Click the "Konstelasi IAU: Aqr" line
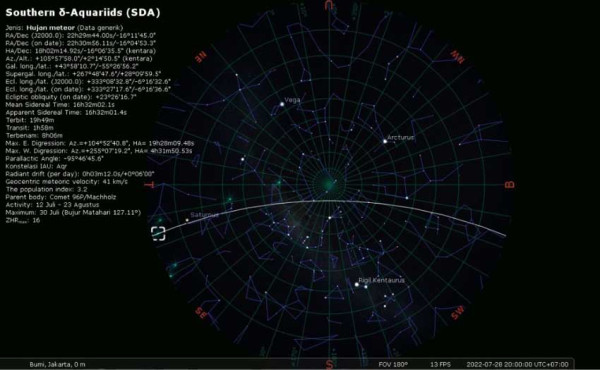The width and height of the screenshot is (600, 370). (x=36, y=166)
